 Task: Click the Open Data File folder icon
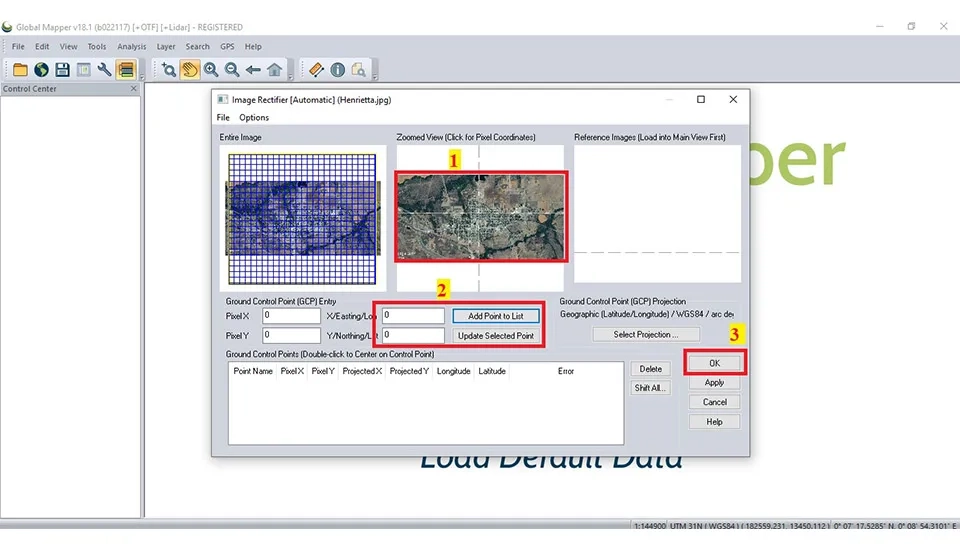(x=20, y=70)
